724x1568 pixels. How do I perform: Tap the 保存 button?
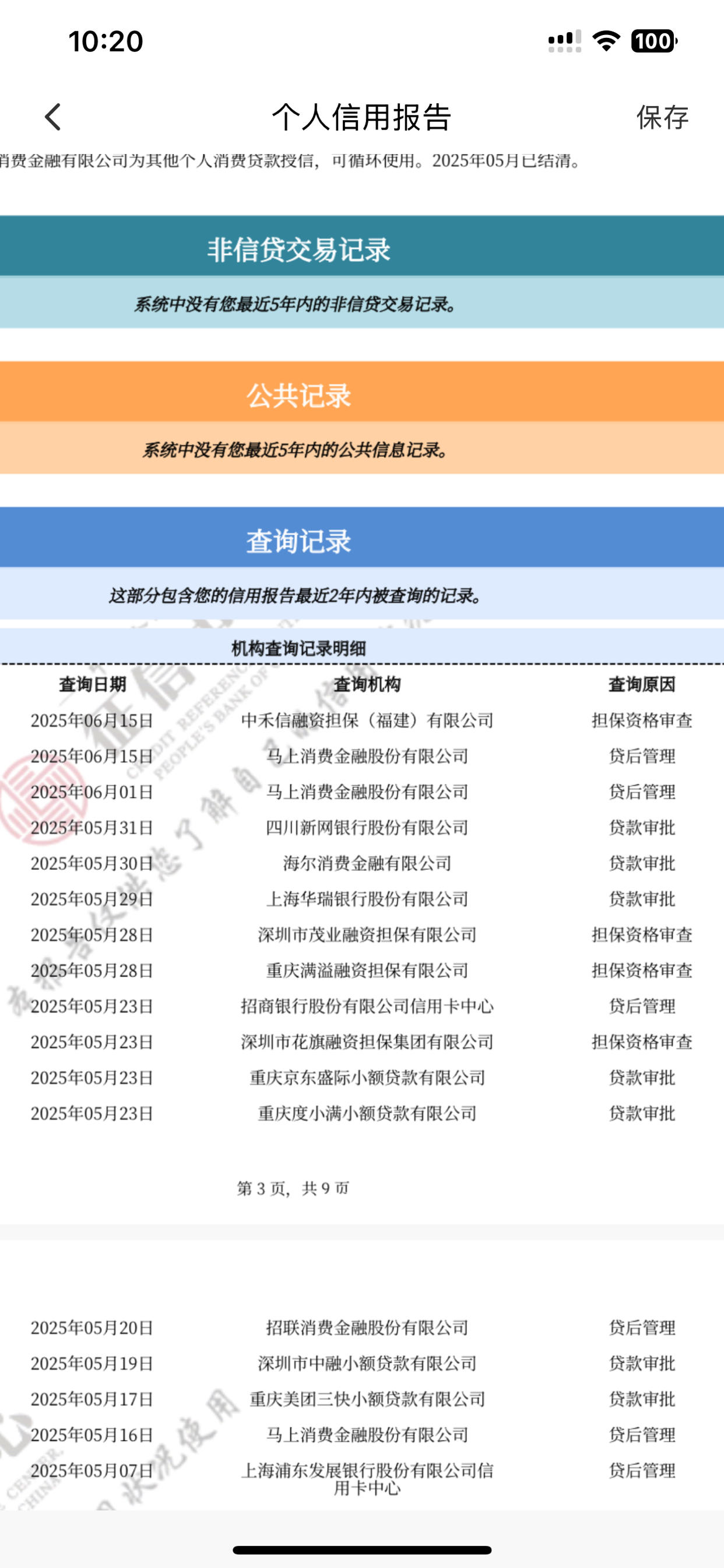(663, 117)
